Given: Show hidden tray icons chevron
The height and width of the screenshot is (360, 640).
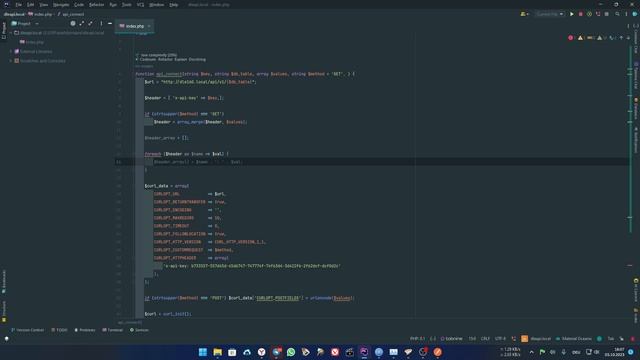Looking at the screenshot, I should pos(531,352).
